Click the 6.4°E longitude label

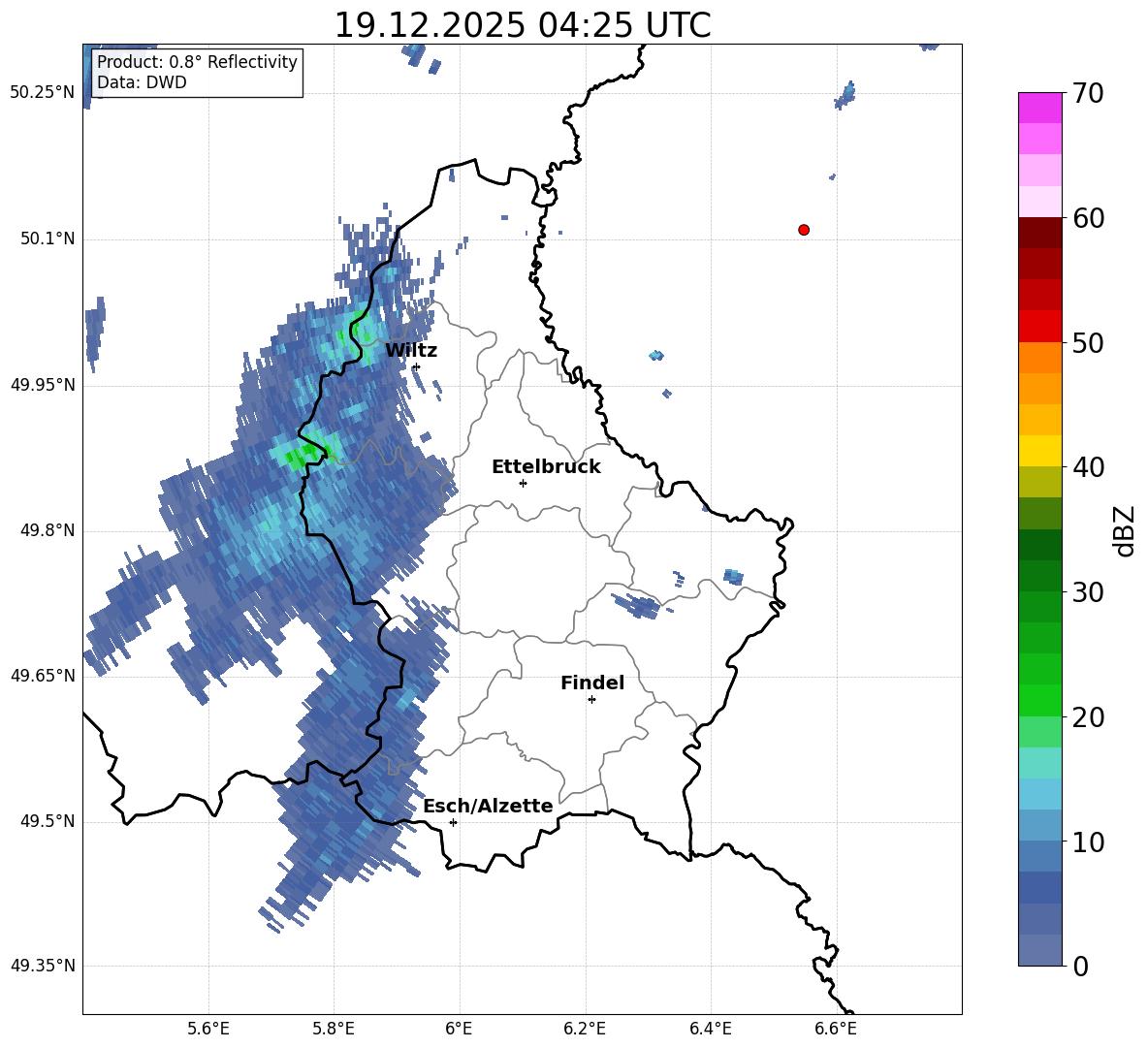click(711, 1029)
